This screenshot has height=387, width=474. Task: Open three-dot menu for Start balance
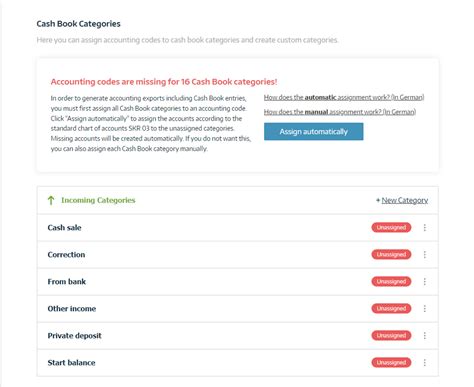tap(425, 363)
